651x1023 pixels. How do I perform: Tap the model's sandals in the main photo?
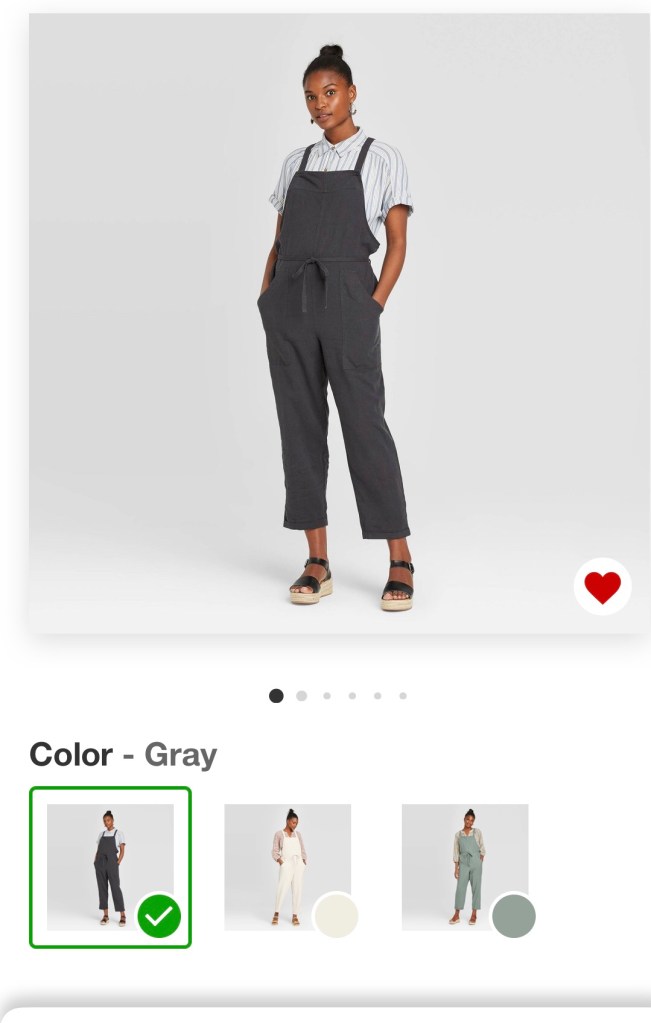click(352, 584)
